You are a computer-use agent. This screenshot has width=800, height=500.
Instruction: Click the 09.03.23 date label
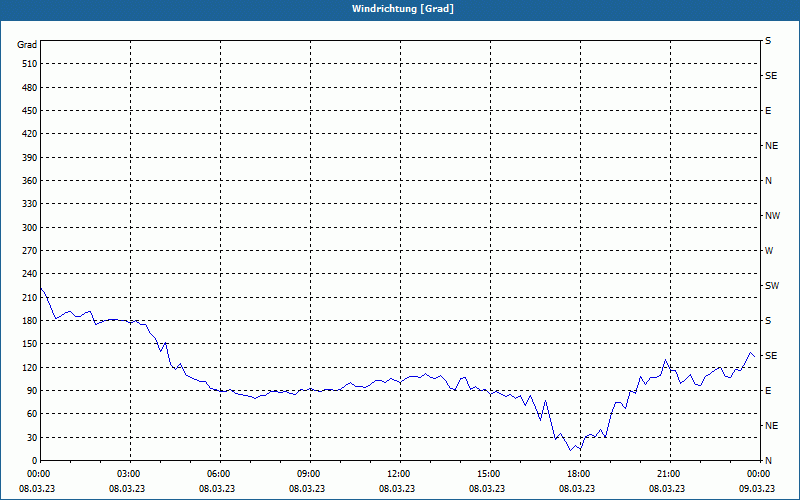point(757,488)
